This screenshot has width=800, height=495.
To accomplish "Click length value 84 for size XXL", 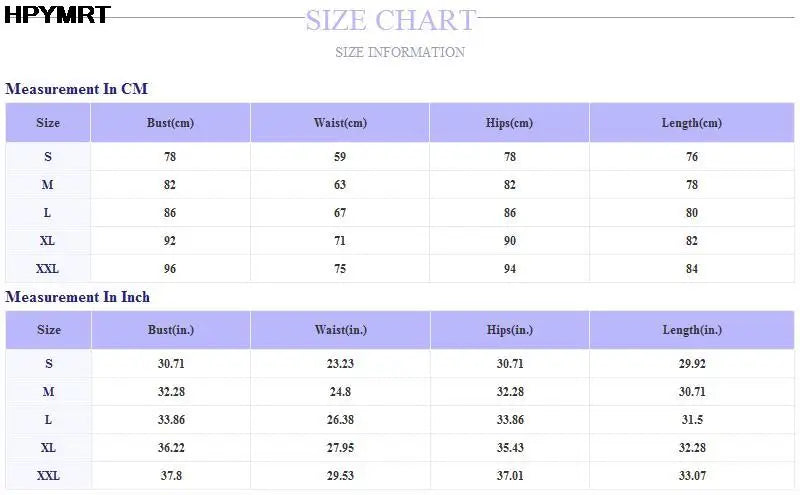I will [x=691, y=269].
